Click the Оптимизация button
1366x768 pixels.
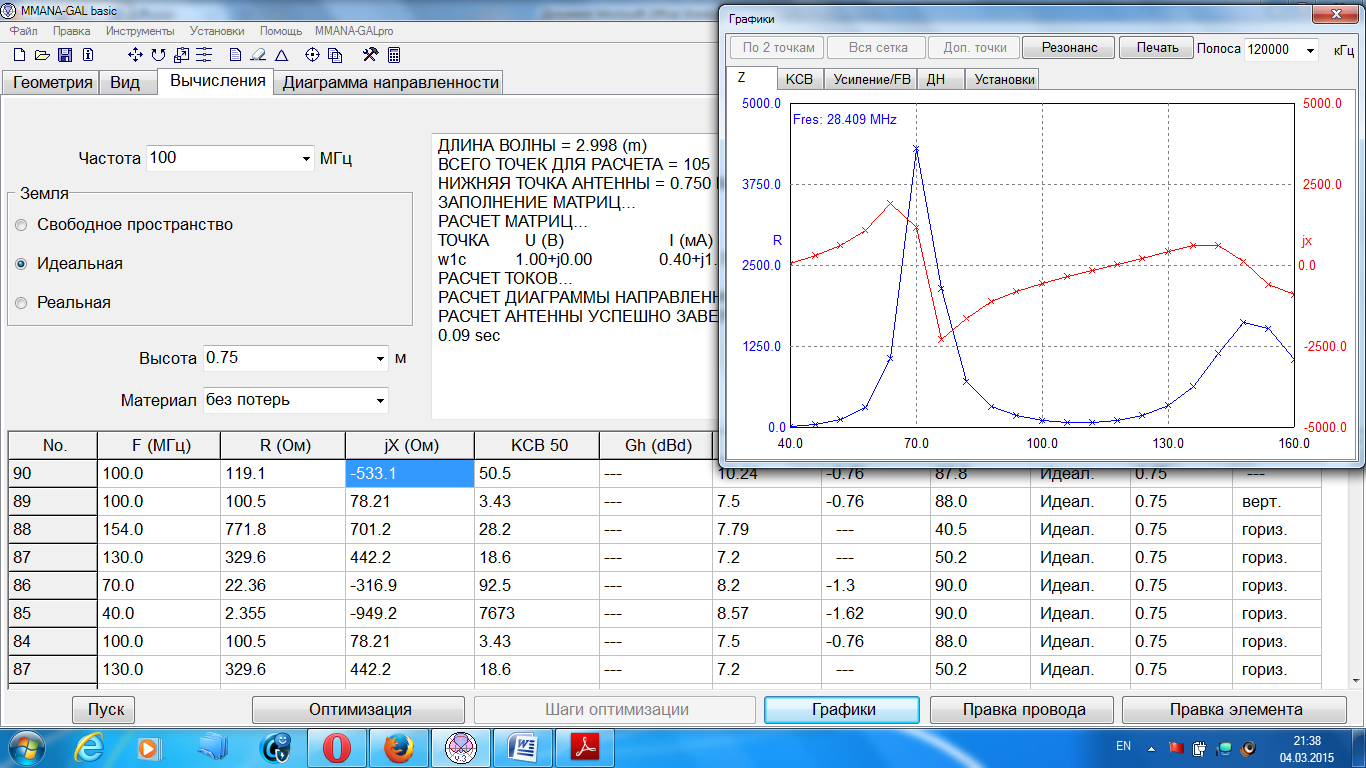pos(360,709)
